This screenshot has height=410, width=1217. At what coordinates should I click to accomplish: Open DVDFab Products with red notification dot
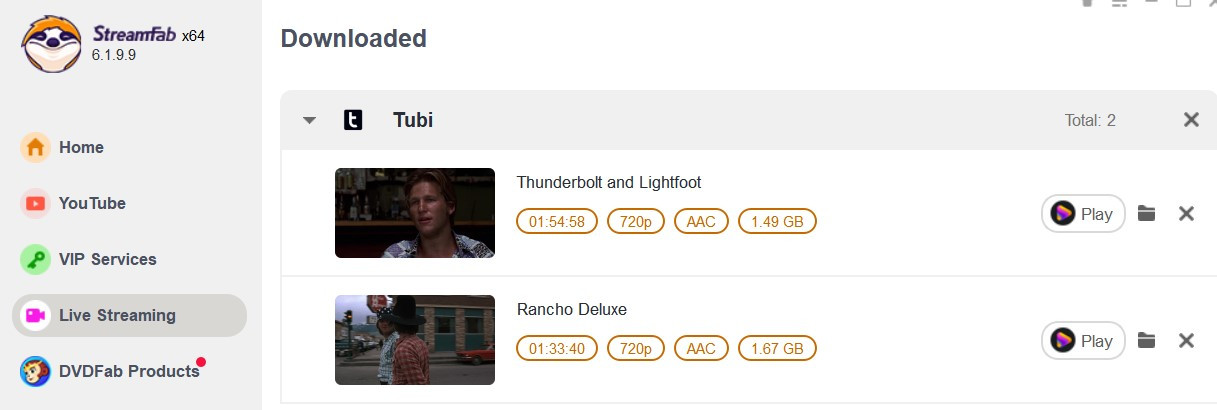click(129, 371)
